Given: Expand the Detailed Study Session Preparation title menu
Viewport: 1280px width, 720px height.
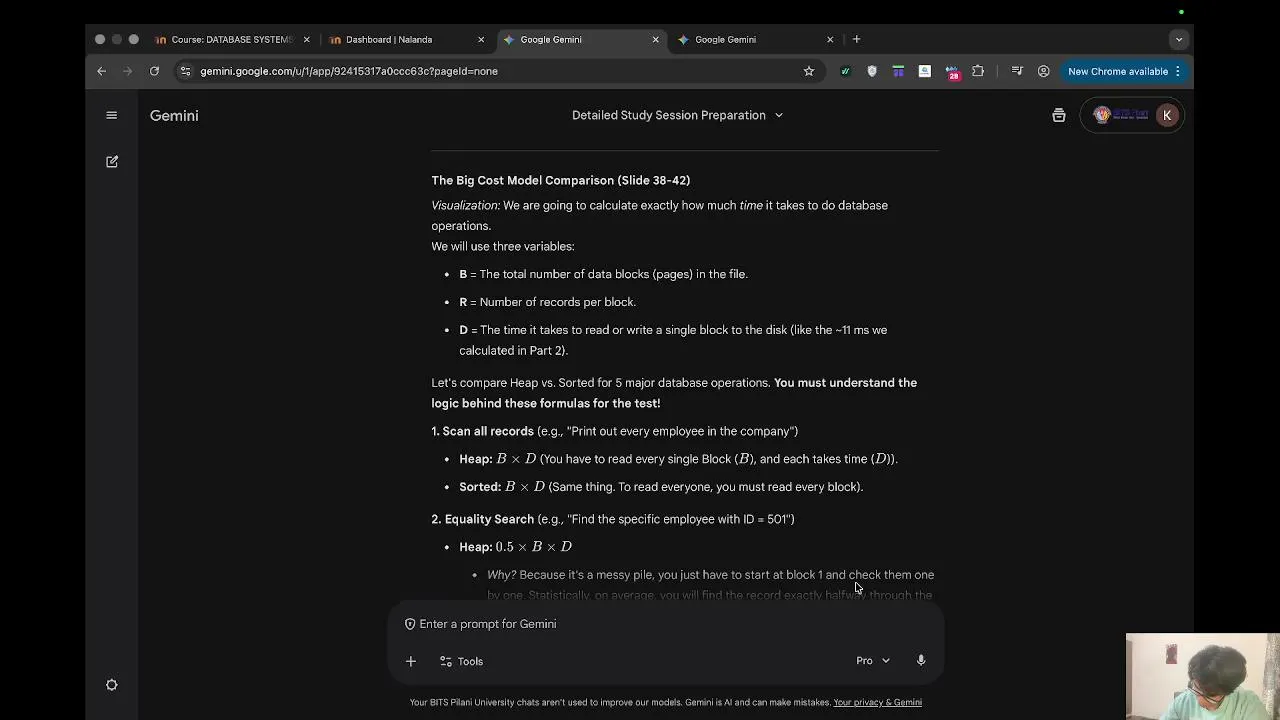Looking at the screenshot, I should [677, 115].
